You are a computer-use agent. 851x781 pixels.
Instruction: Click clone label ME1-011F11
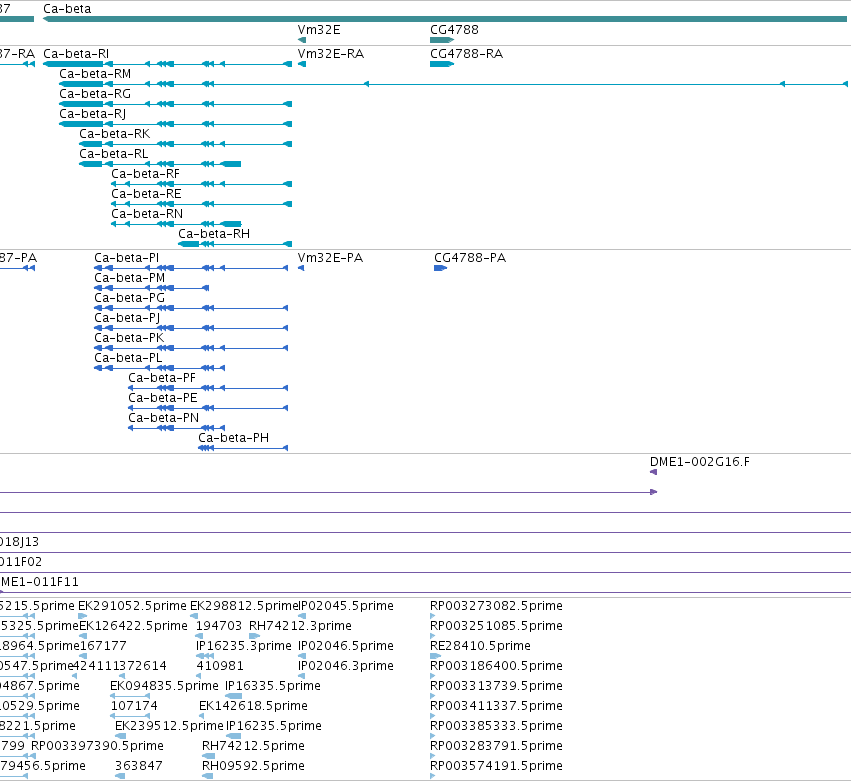(x=40, y=582)
